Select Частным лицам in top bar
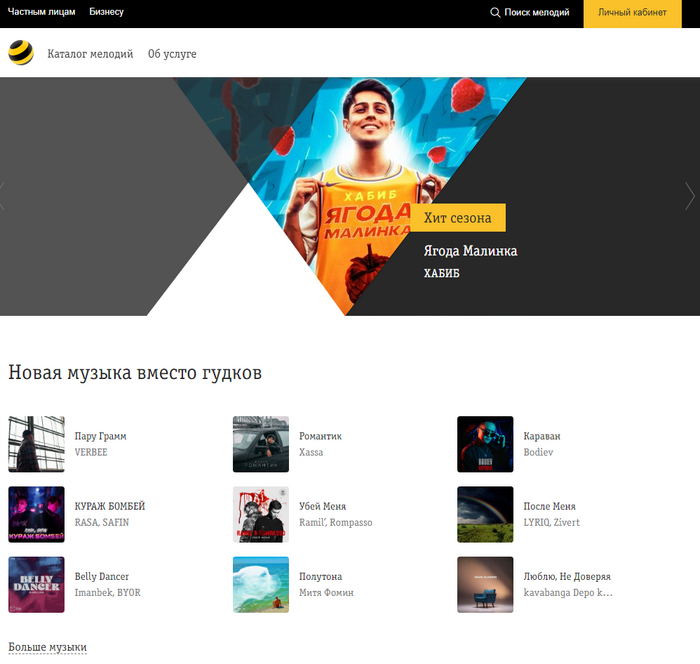Screen dimensions: 700x664 click(x=42, y=12)
